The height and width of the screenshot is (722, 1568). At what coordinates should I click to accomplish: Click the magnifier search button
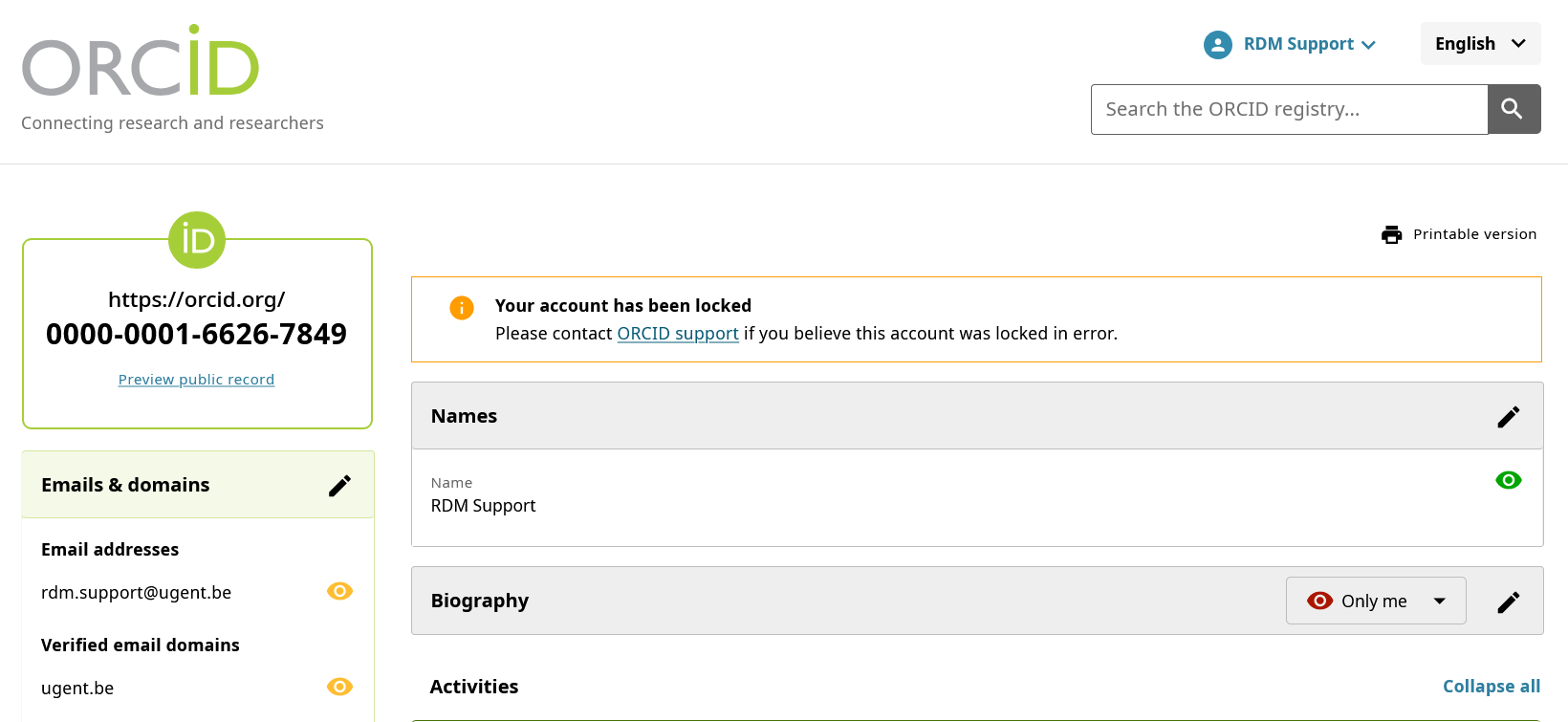click(1514, 109)
